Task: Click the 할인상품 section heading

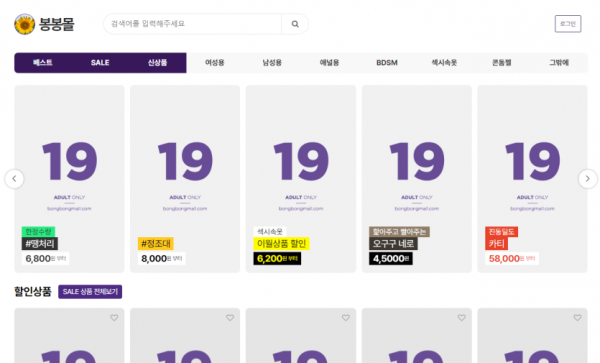Action: [33, 291]
